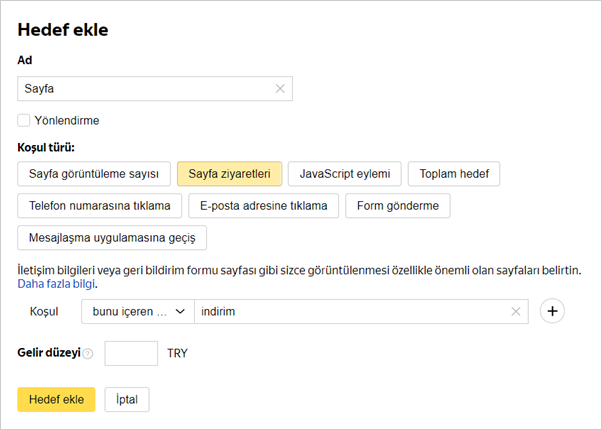Image resolution: width=602 pixels, height=430 pixels.
Task: Open the Gelir düzeyi help tooltip
Action: [x=88, y=354]
